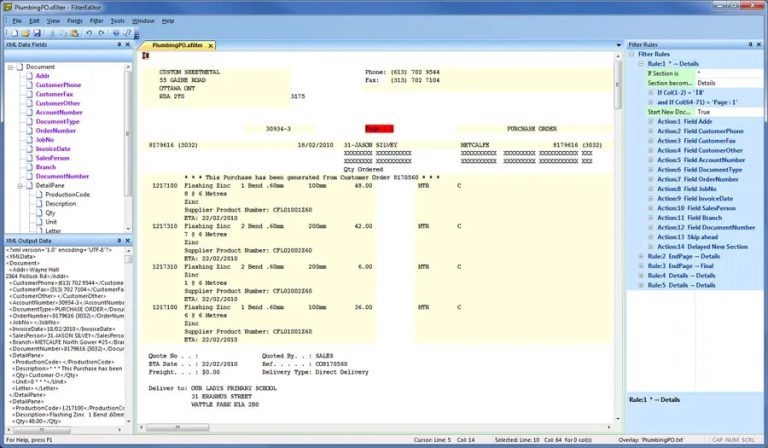Image resolution: width=768 pixels, height=448 pixels.
Task: Select the SalesPerson field in the tree
Action: [x=52, y=158]
